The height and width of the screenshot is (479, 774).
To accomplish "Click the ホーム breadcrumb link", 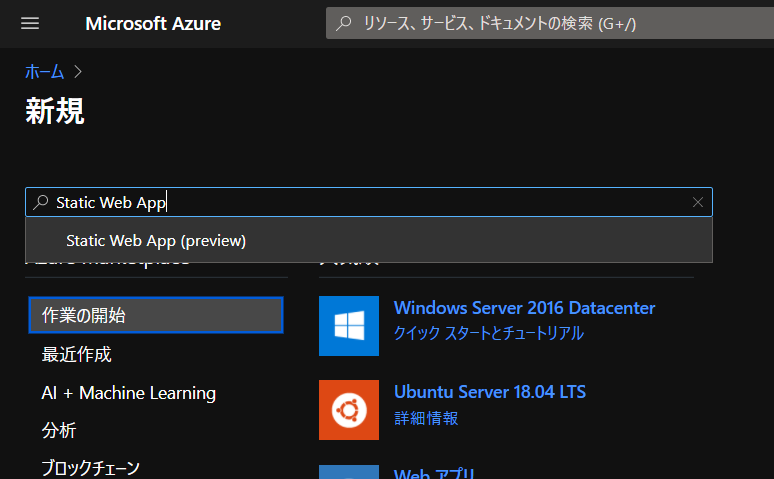I will point(44,71).
